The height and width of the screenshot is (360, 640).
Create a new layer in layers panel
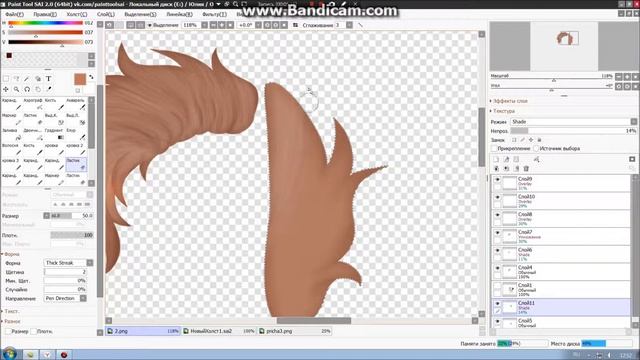[496, 159]
